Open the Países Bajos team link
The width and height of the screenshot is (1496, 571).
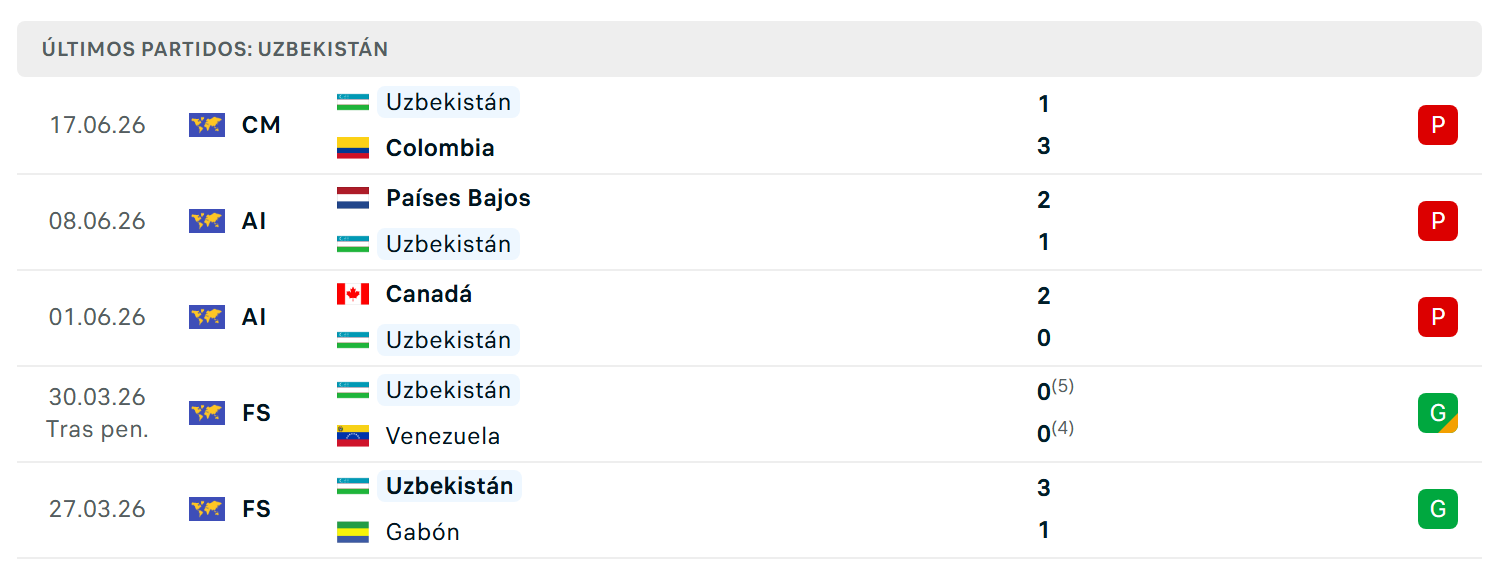[x=458, y=198]
